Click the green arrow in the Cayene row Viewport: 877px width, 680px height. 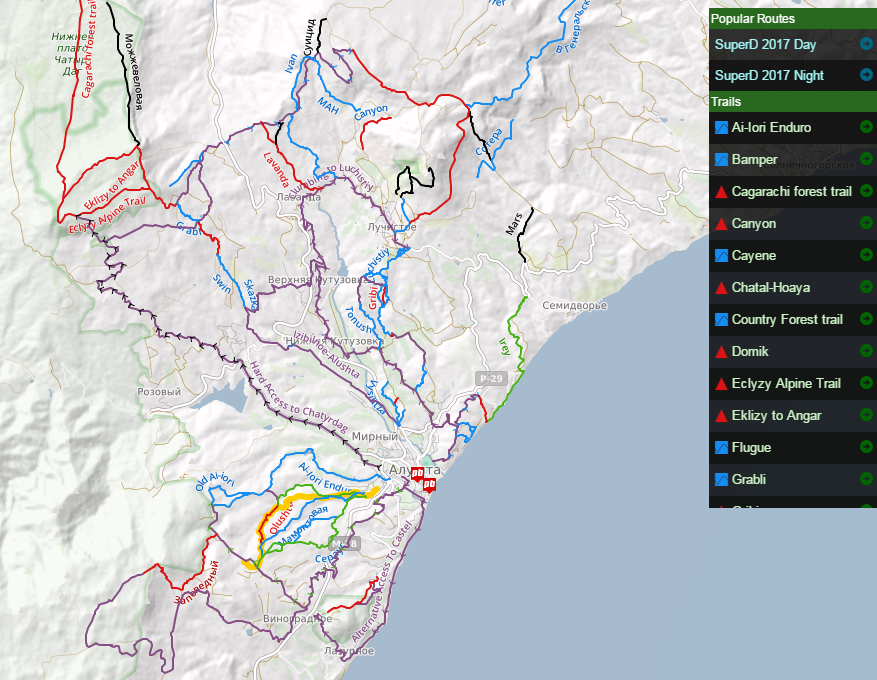point(866,256)
